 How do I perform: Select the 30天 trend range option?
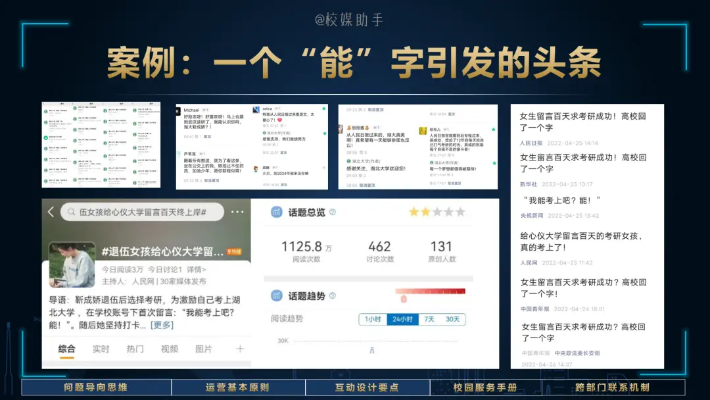(x=453, y=319)
